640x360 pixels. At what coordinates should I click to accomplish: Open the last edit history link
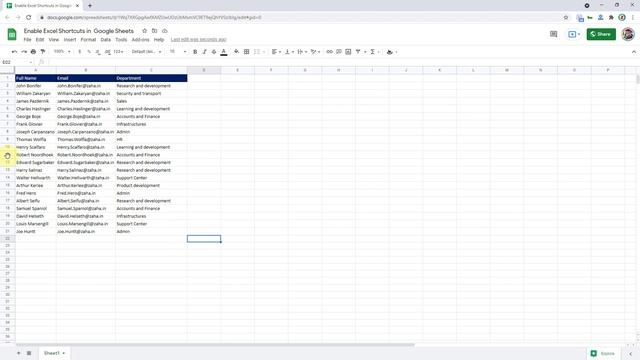[x=198, y=40]
